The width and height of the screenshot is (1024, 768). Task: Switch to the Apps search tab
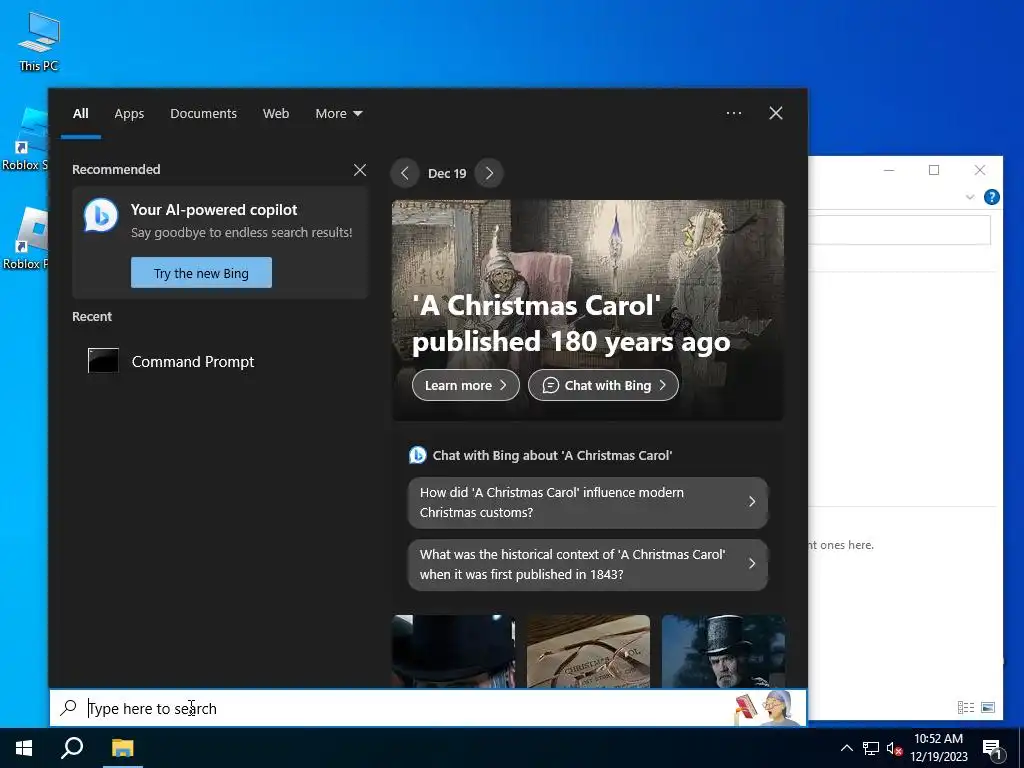pyautogui.click(x=129, y=114)
